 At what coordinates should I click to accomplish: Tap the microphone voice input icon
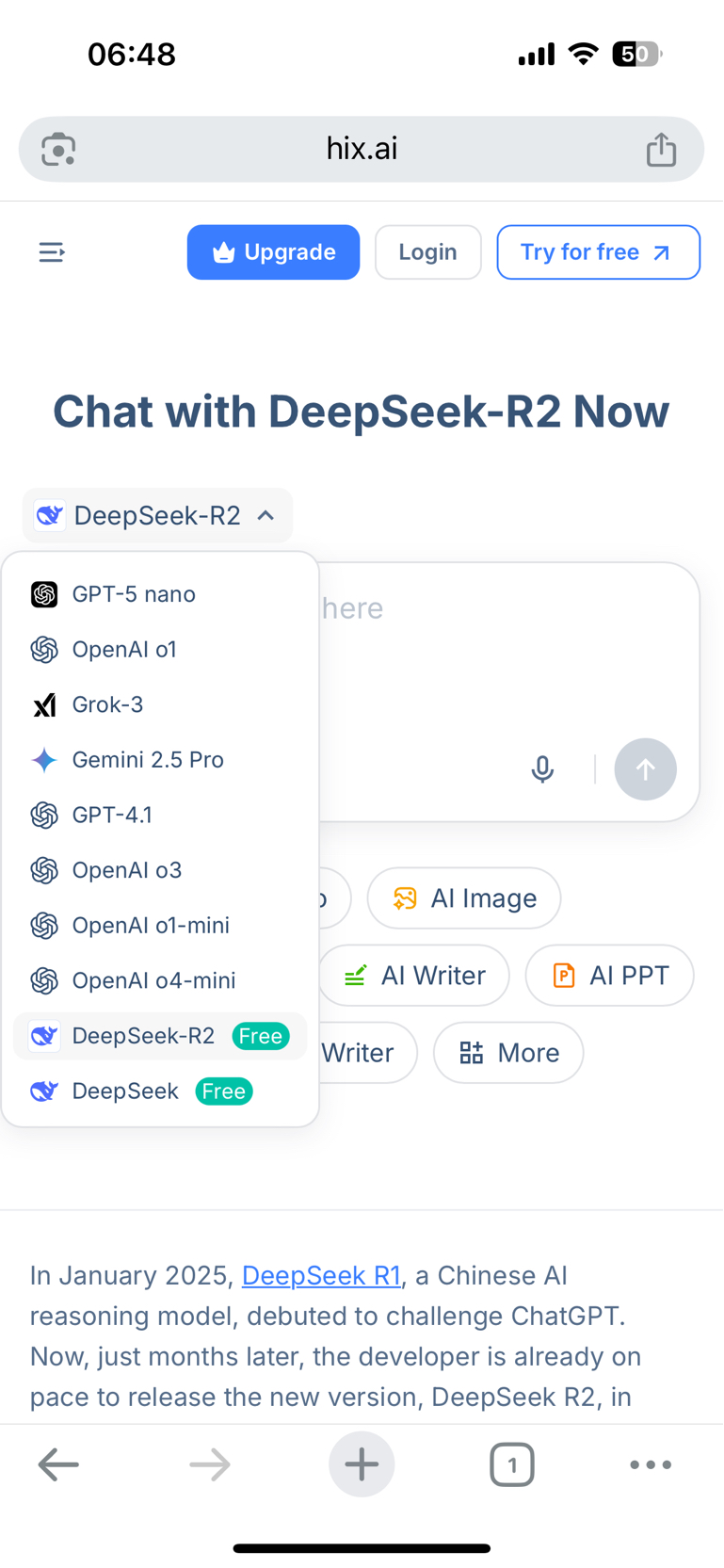coord(542,769)
